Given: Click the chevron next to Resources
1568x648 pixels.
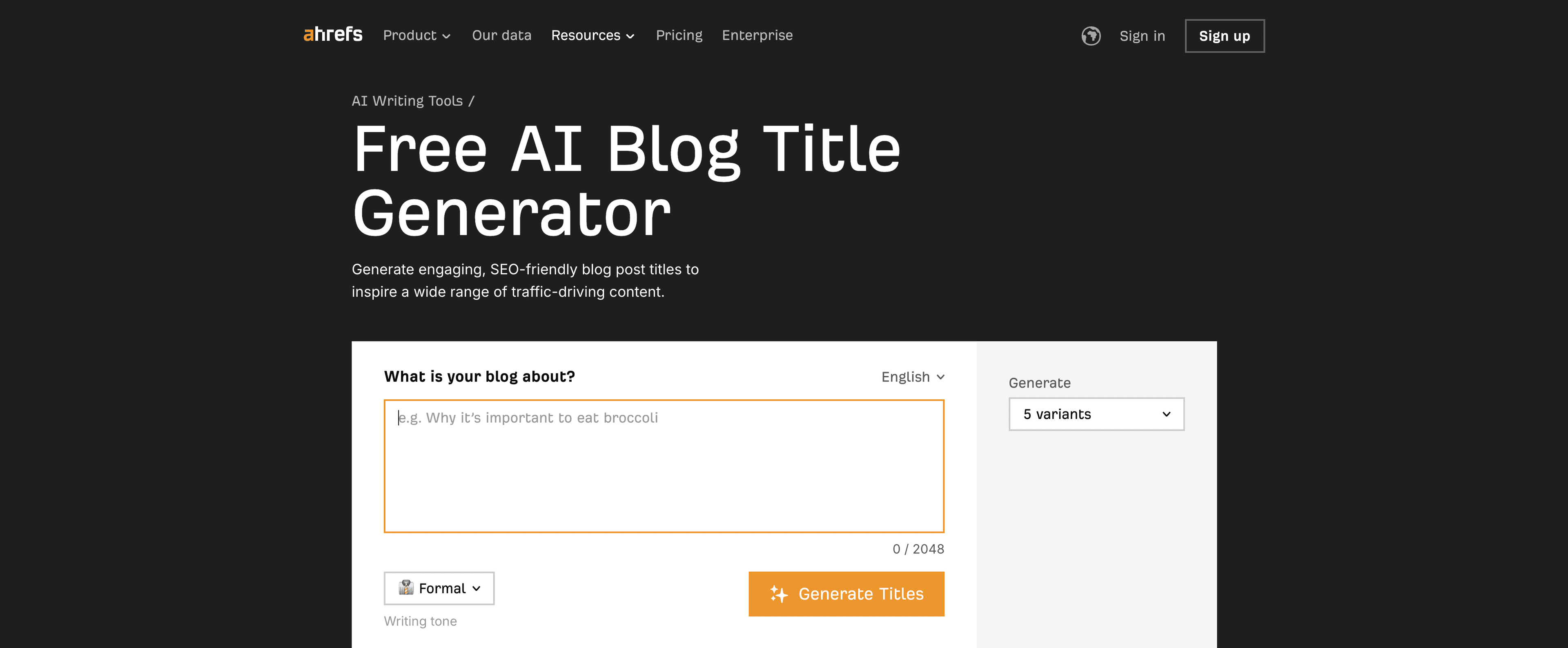Looking at the screenshot, I should (x=630, y=36).
